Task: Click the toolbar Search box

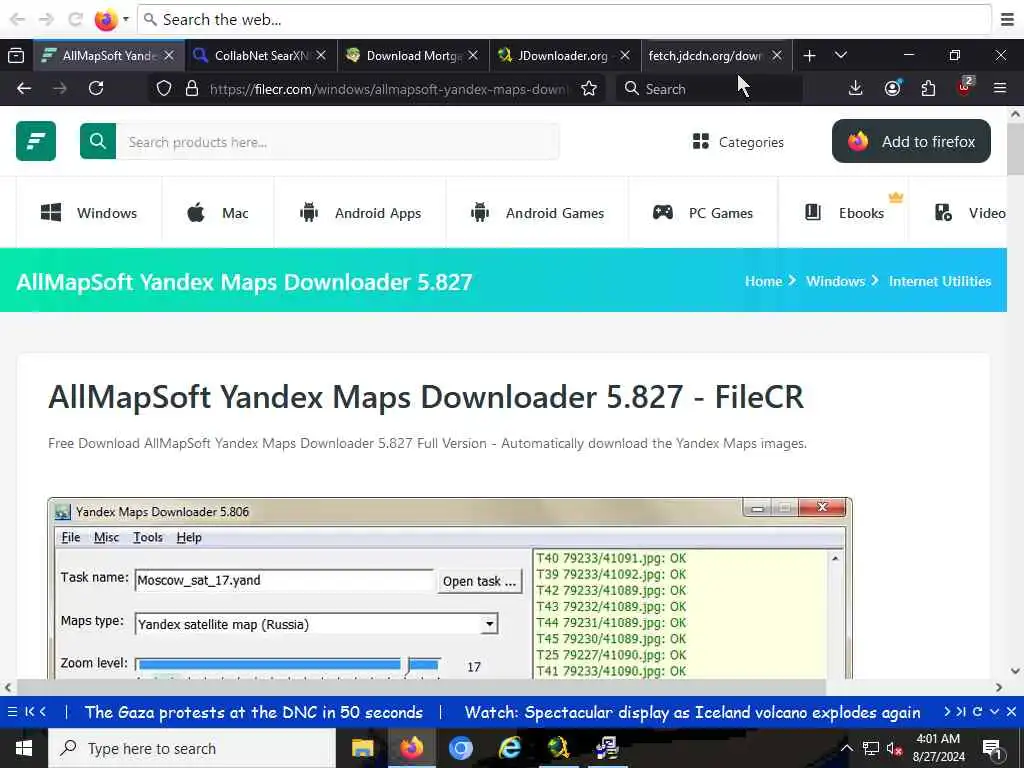Action: coord(709,89)
